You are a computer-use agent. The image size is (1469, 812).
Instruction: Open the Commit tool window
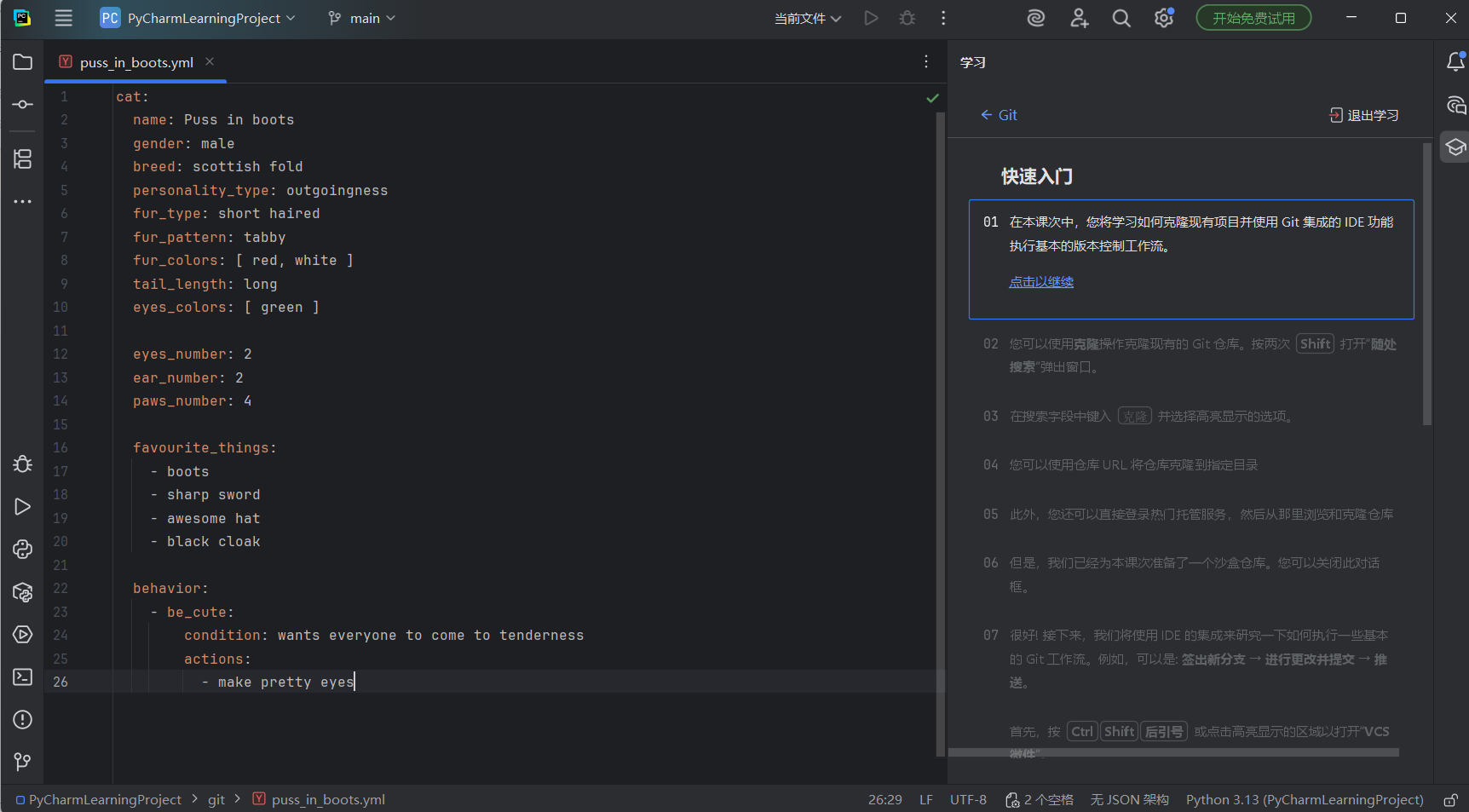coord(22,104)
